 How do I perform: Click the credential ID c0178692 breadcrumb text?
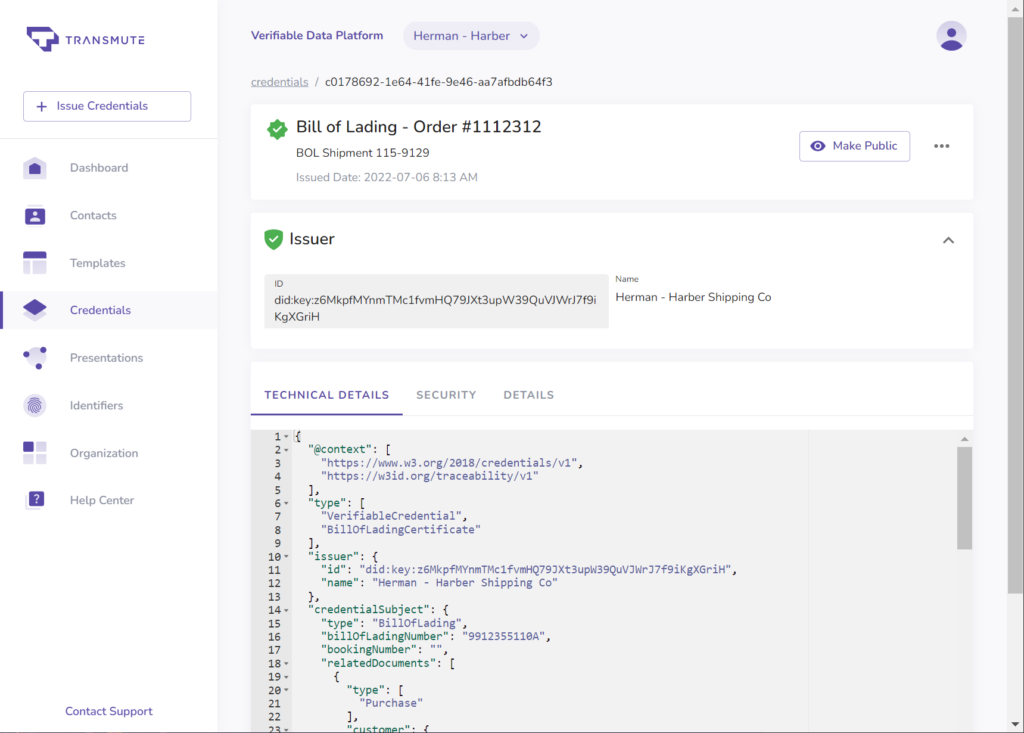(438, 82)
